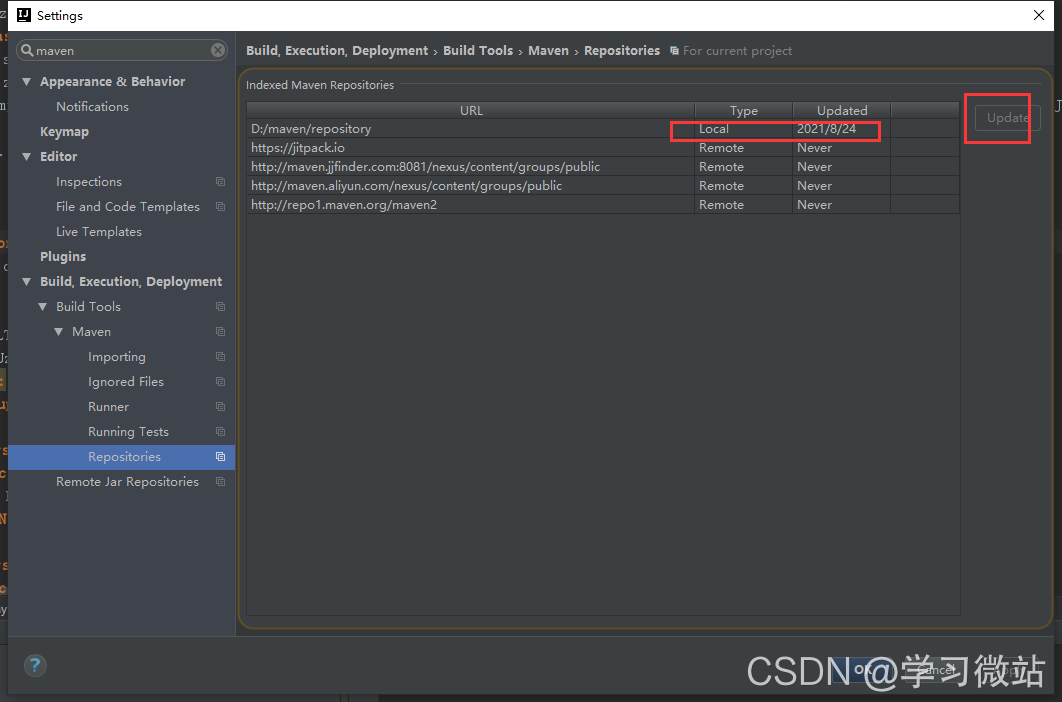The width and height of the screenshot is (1062, 702).
Task: Click the project-level icon beside Maven
Action: point(220,331)
